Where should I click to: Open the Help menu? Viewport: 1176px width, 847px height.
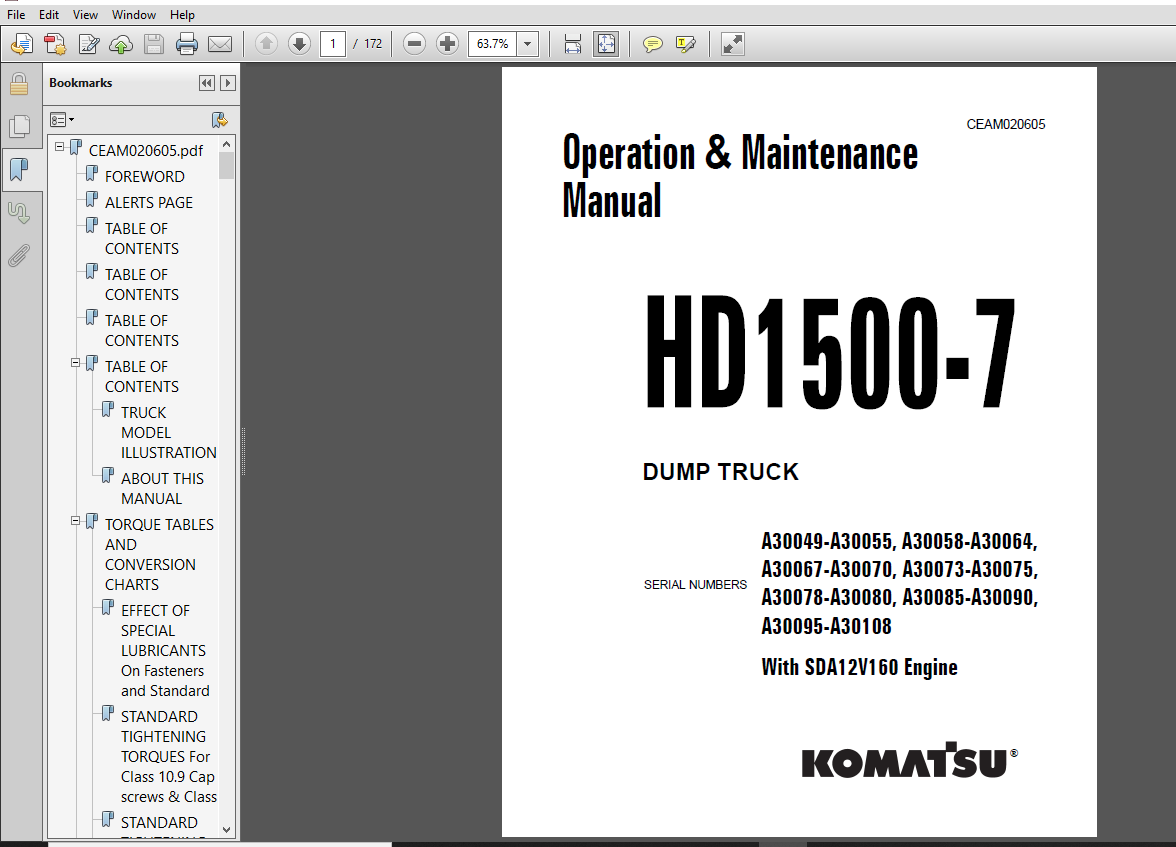pyautogui.click(x=182, y=14)
